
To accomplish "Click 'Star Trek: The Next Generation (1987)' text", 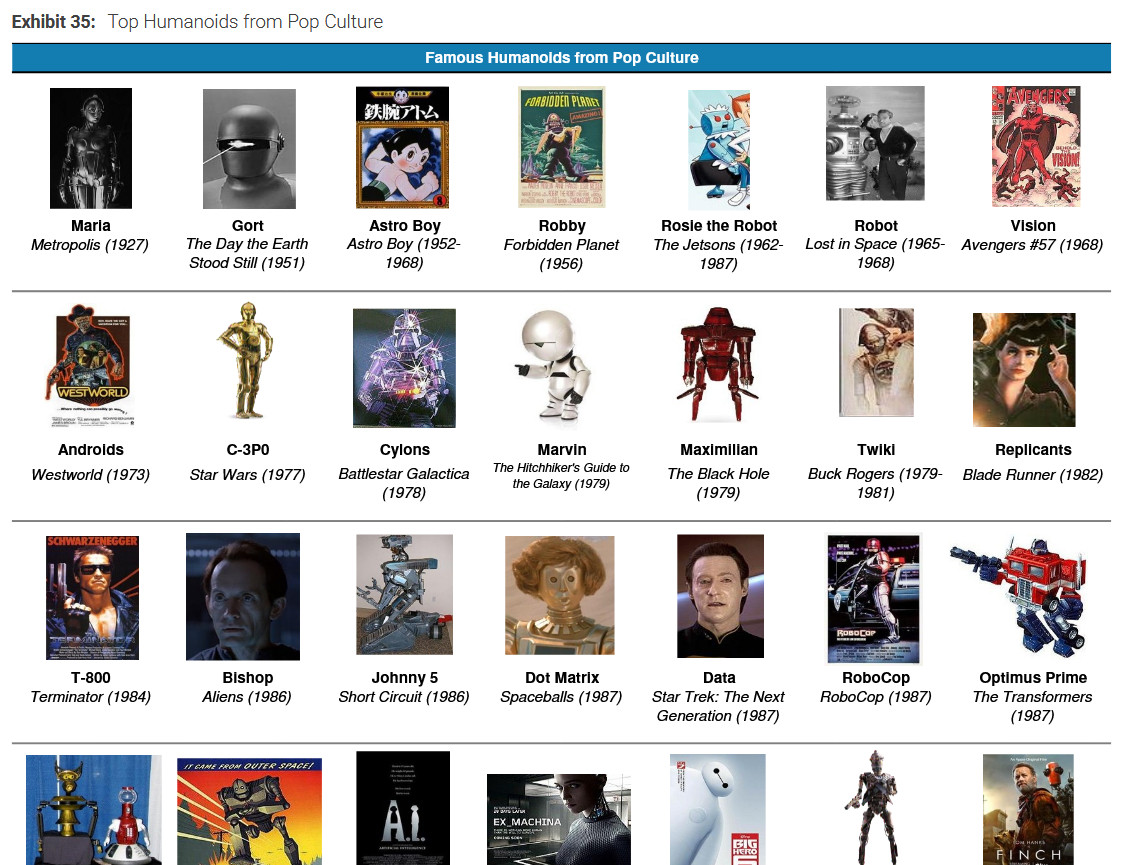I will click(718, 706).
